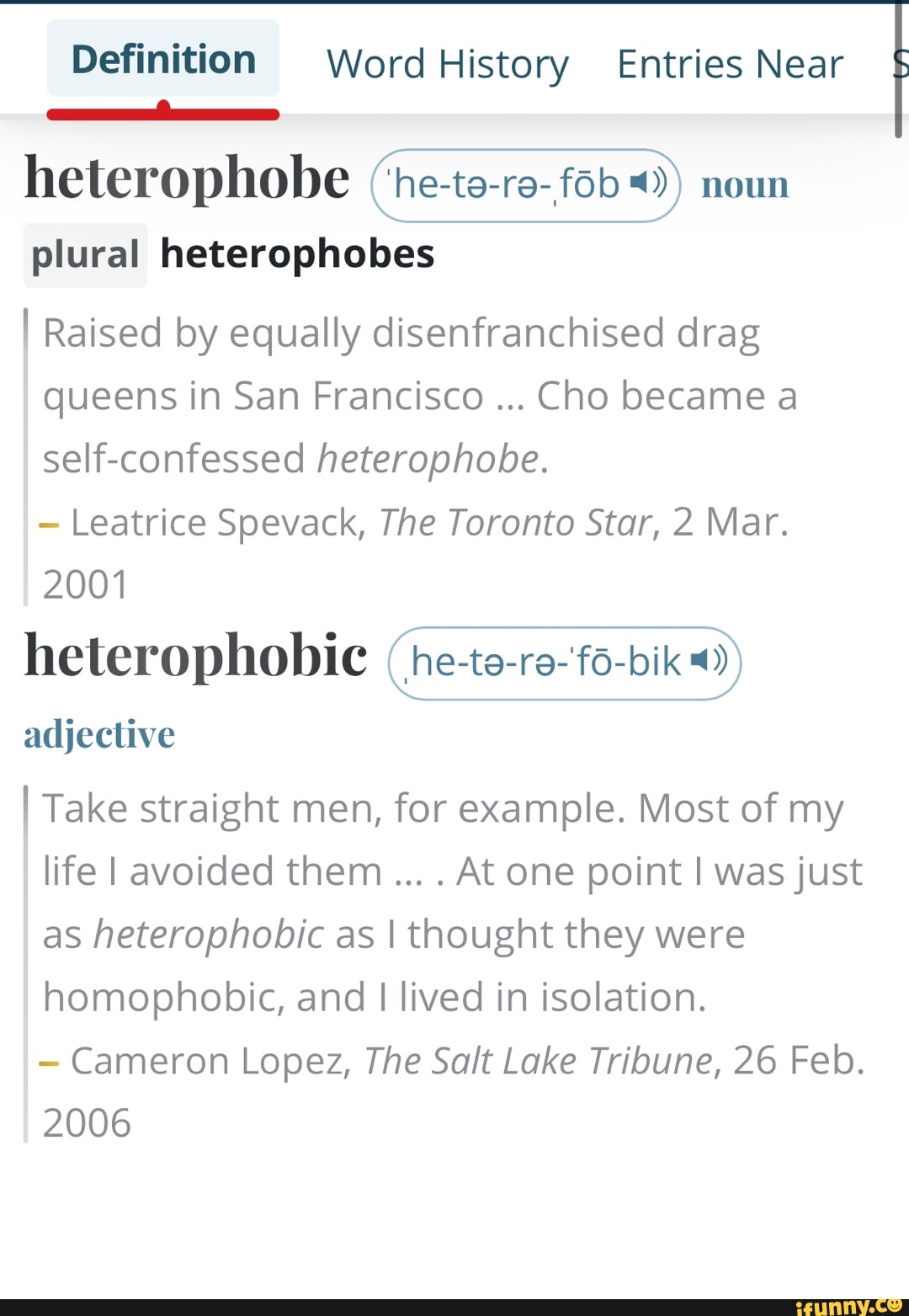909x1316 pixels.
Task: Click the red indicator under the Definition tab
Action: (163, 113)
